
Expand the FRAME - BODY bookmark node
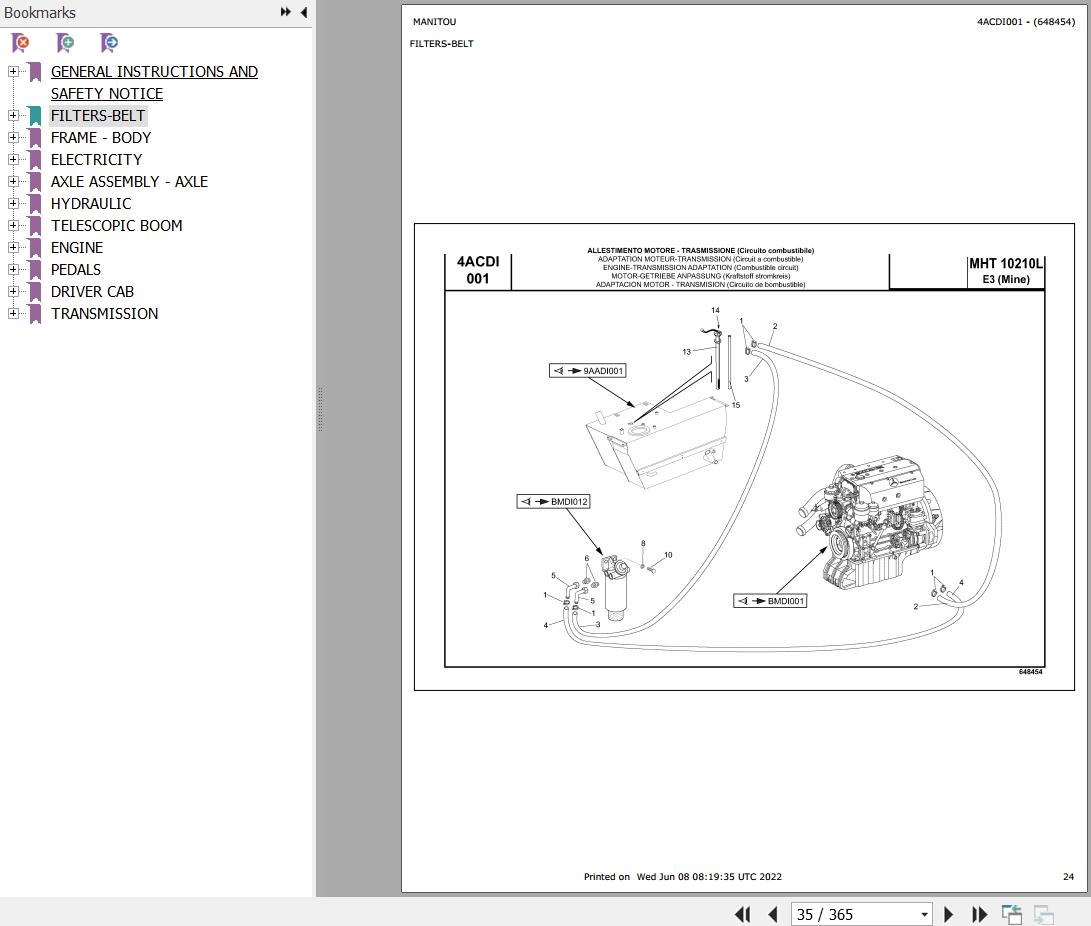click(13, 137)
